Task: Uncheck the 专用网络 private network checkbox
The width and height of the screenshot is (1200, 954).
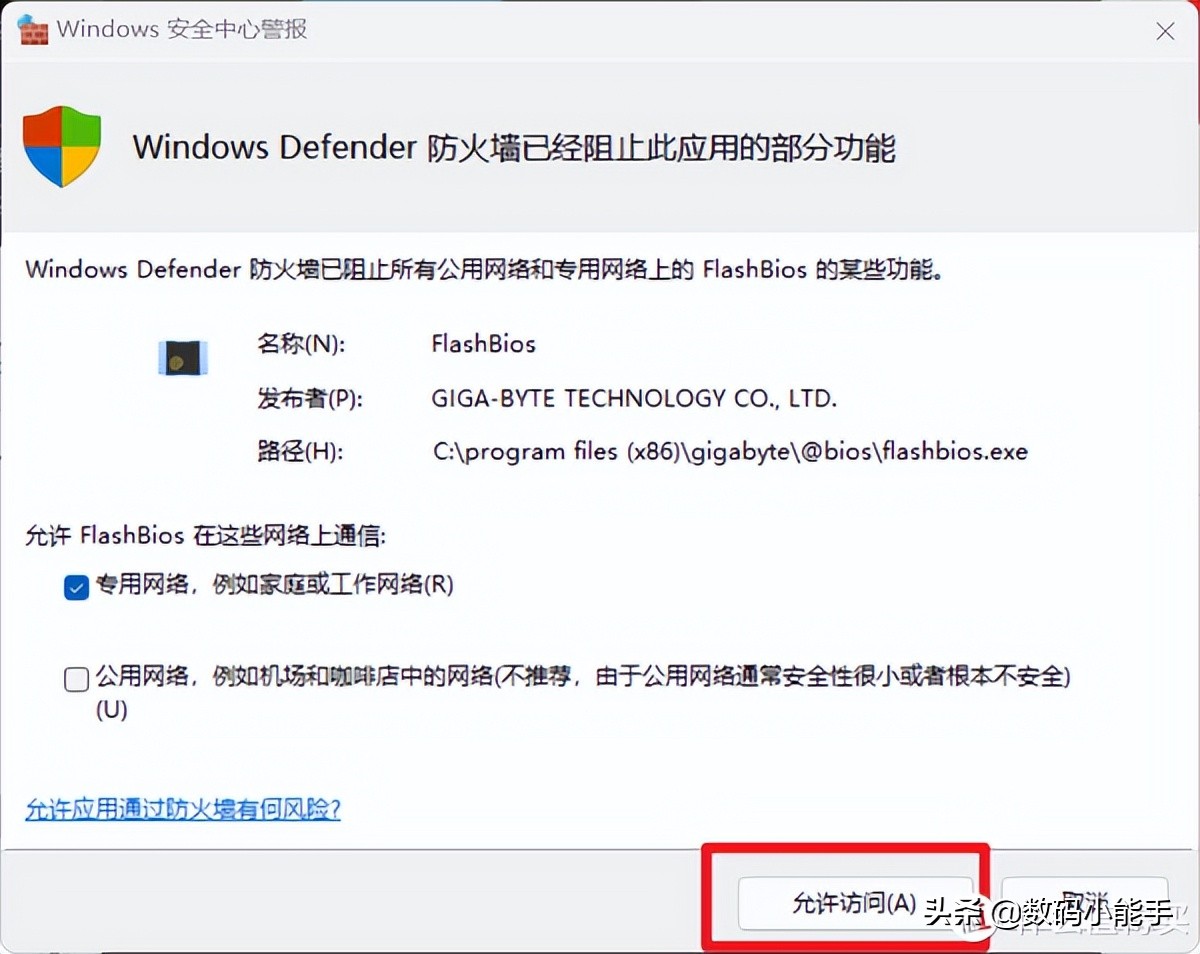Action: click(x=76, y=589)
